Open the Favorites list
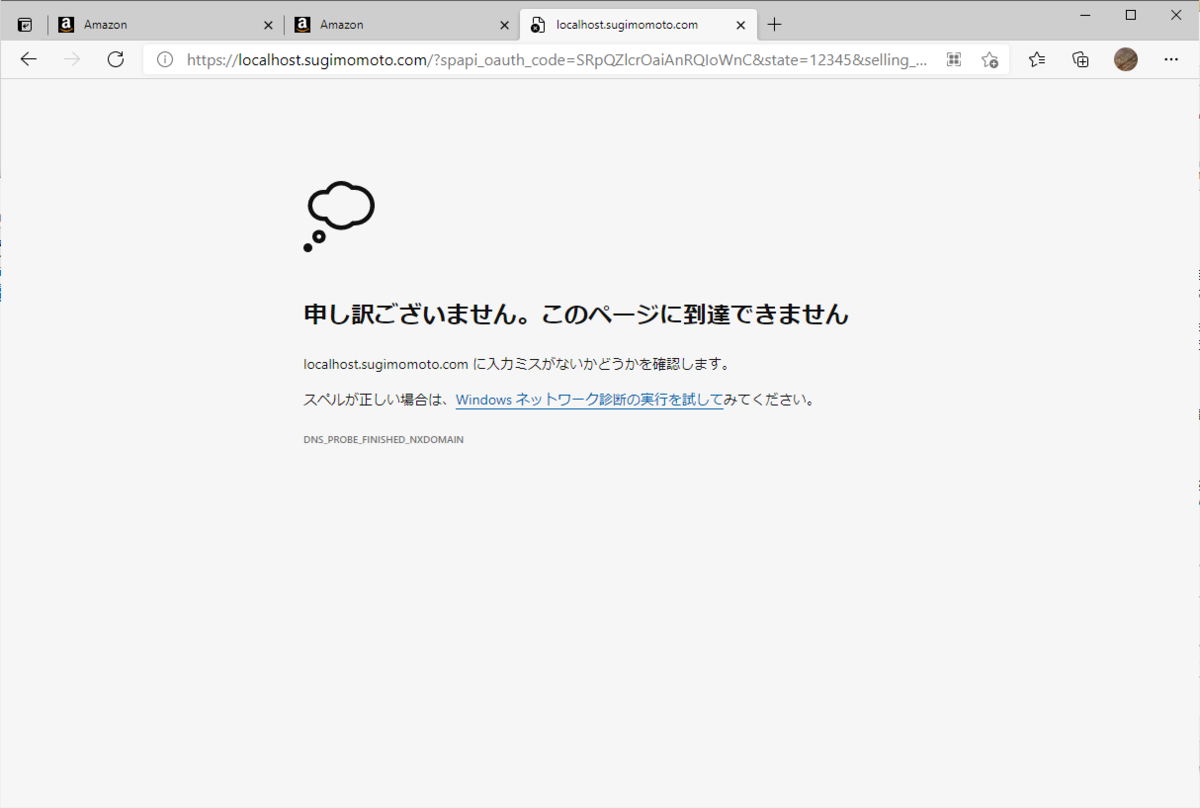Screen dimensions: 1200x808 (x=1036, y=59)
